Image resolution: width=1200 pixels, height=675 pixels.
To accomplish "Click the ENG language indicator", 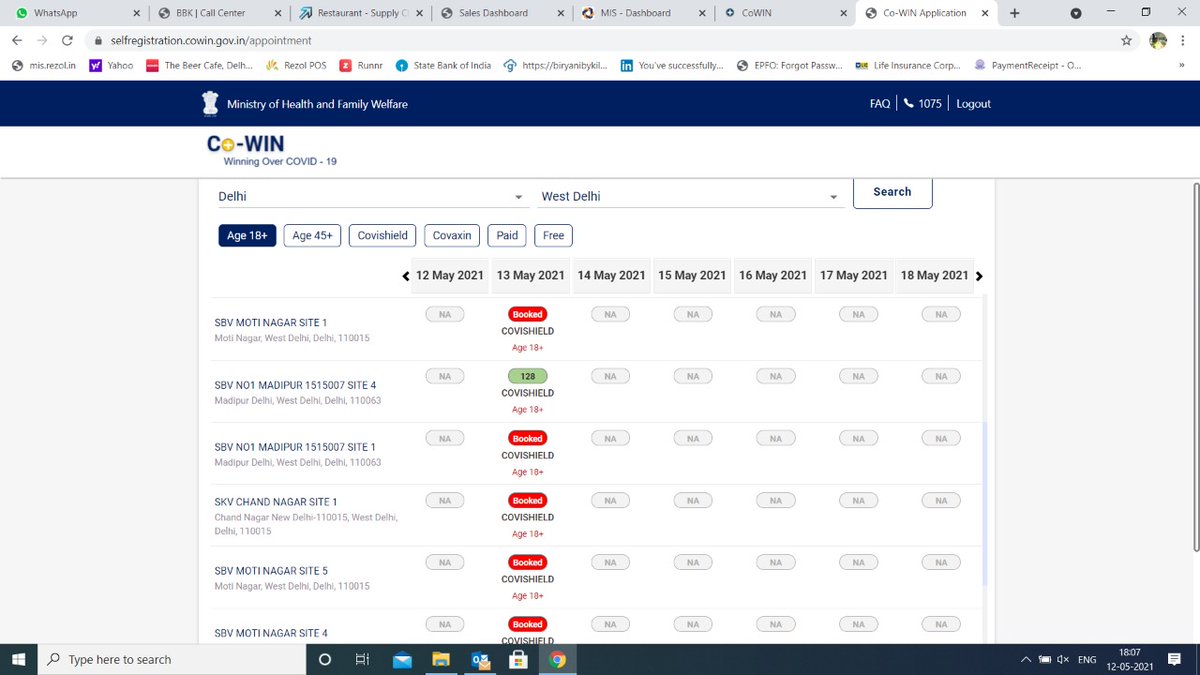I will [1087, 660].
